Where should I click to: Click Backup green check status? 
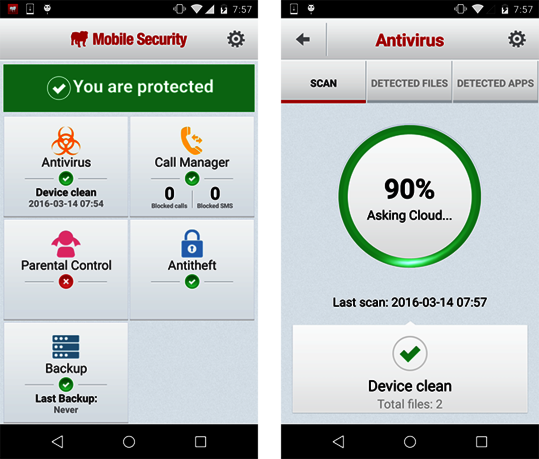pos(66,384)
